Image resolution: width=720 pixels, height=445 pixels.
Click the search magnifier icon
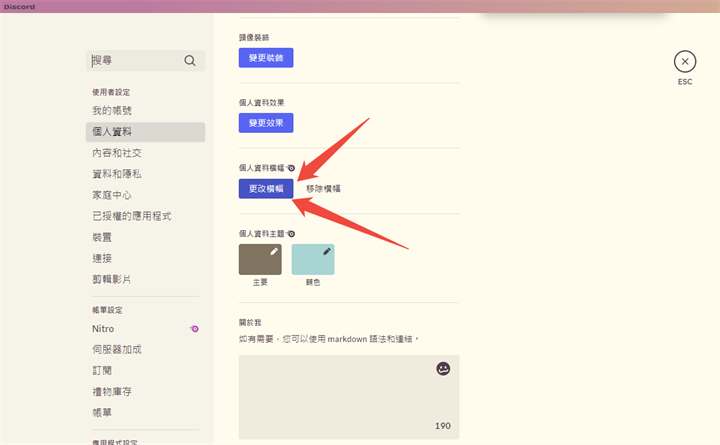[x=190, y=61]
